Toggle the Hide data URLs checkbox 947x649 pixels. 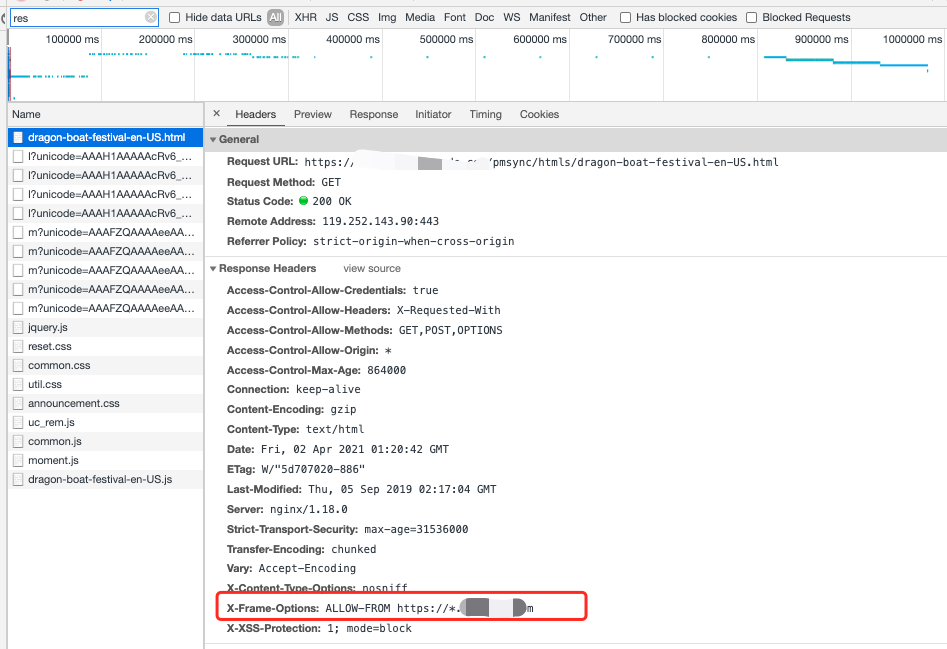tap(175, 18)
